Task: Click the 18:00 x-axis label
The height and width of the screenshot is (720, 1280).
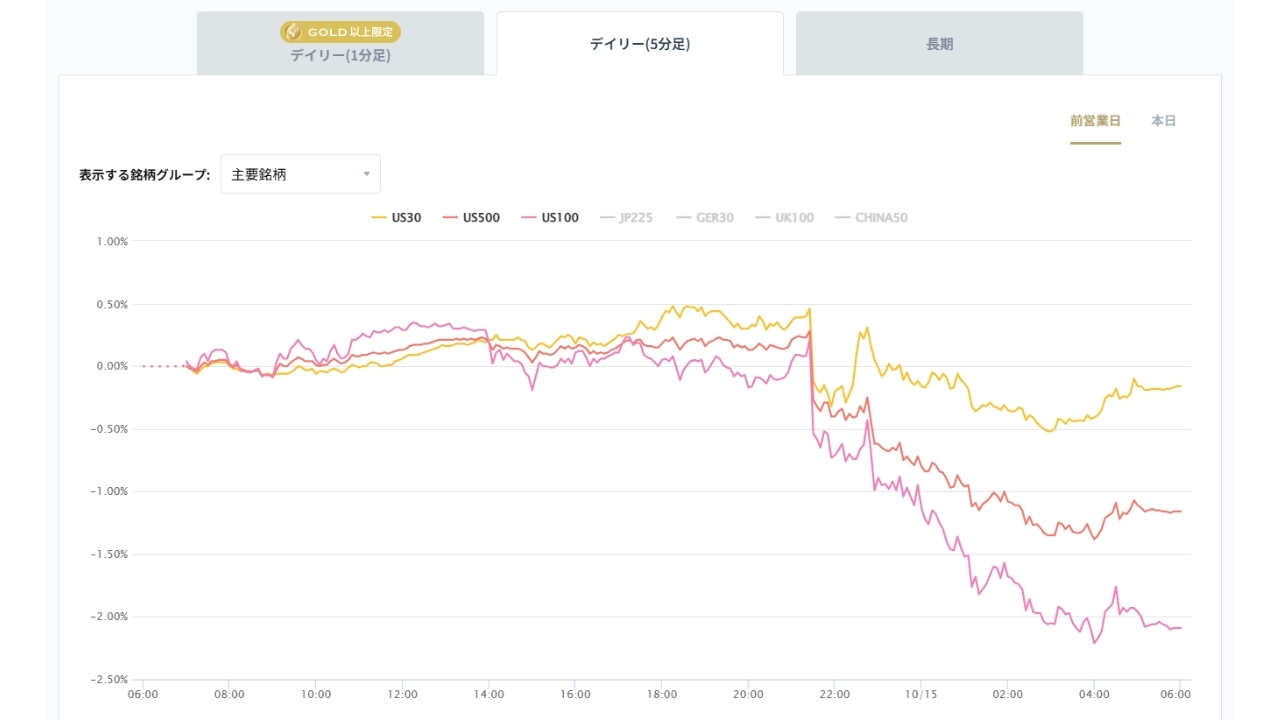Action: [662, 694]
